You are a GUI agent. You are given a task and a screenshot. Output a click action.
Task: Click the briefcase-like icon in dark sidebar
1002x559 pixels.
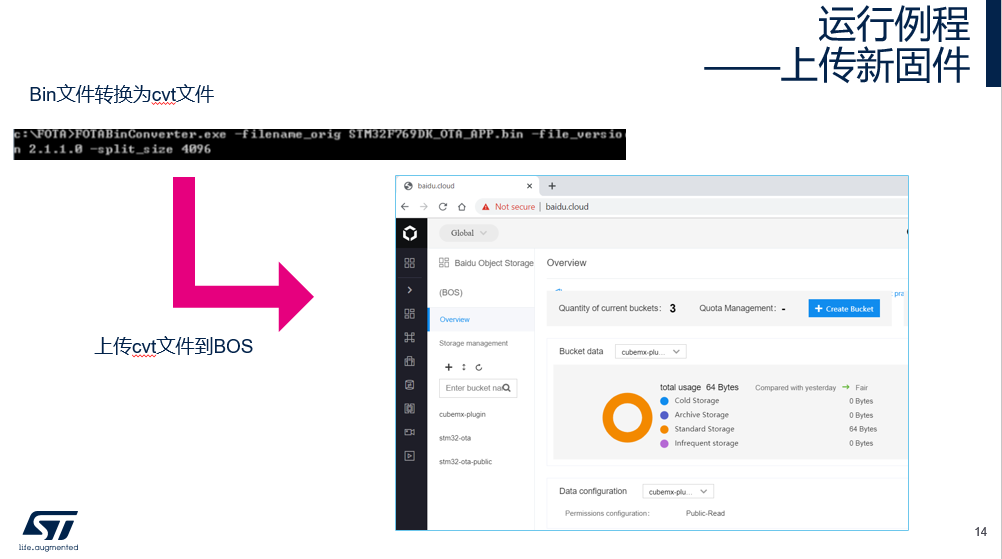click(x=410, y=361)
